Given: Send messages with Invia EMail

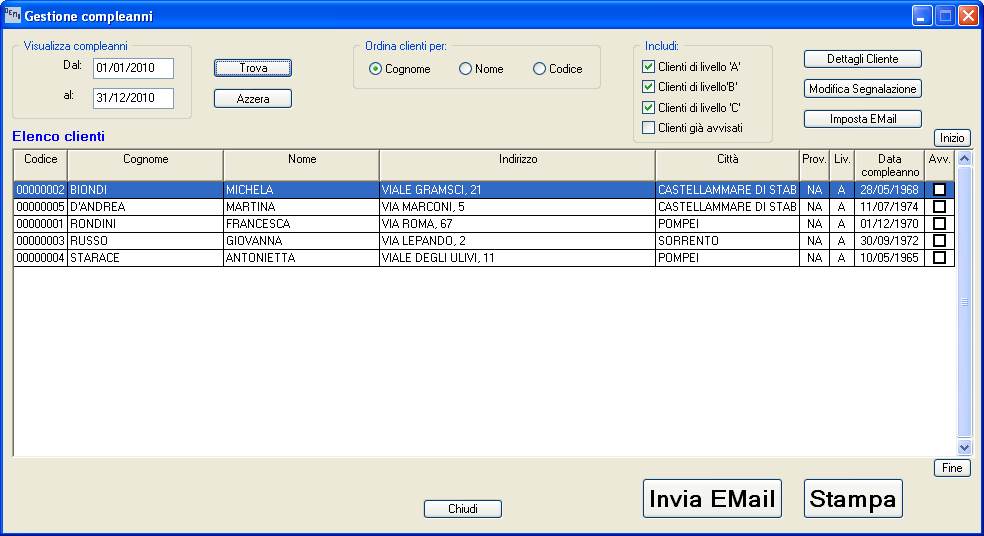Looking at the screenshot, I should (x=712, y=498).
